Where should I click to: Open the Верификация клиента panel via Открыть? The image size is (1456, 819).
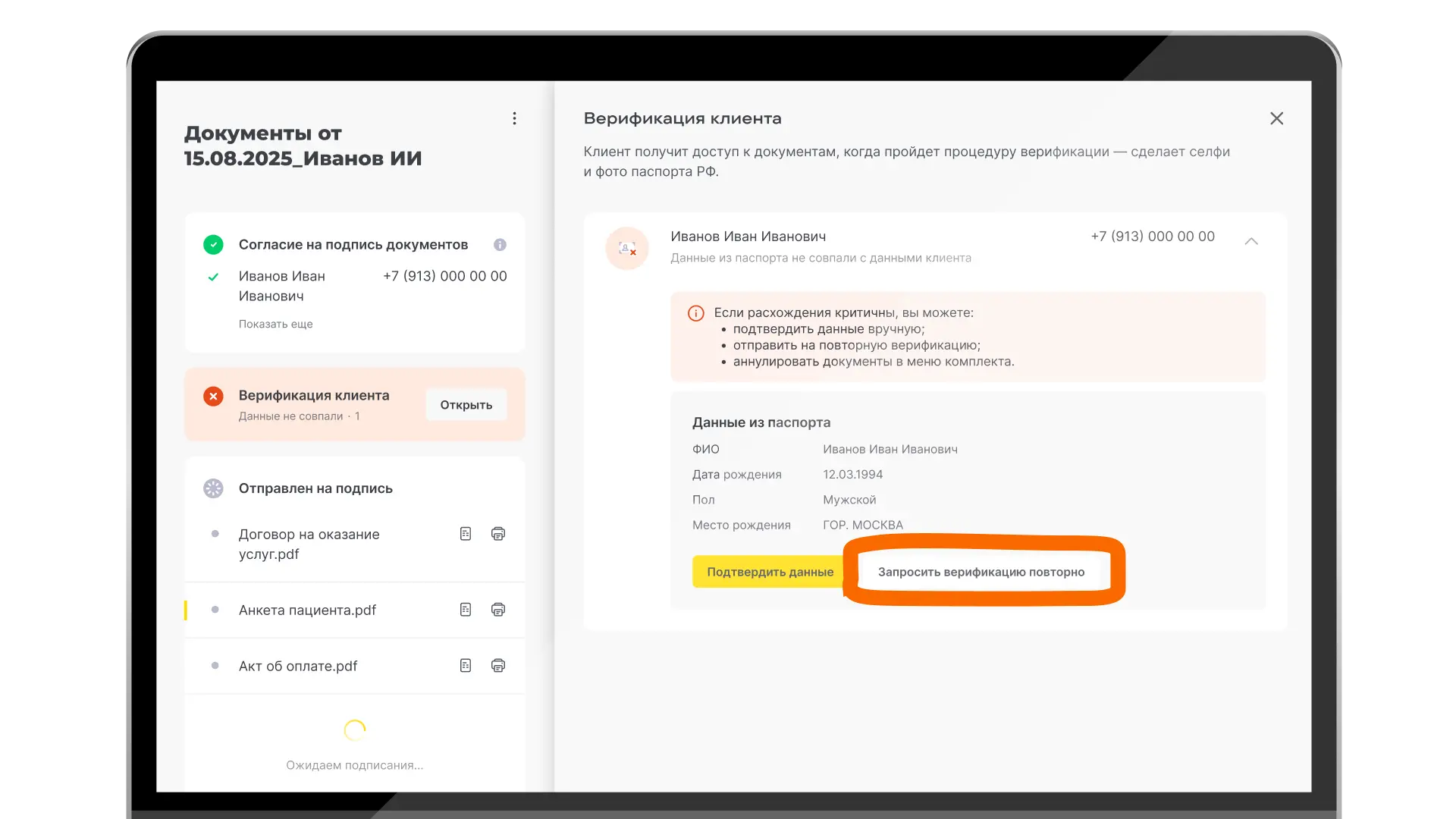[x=466, y=404]
